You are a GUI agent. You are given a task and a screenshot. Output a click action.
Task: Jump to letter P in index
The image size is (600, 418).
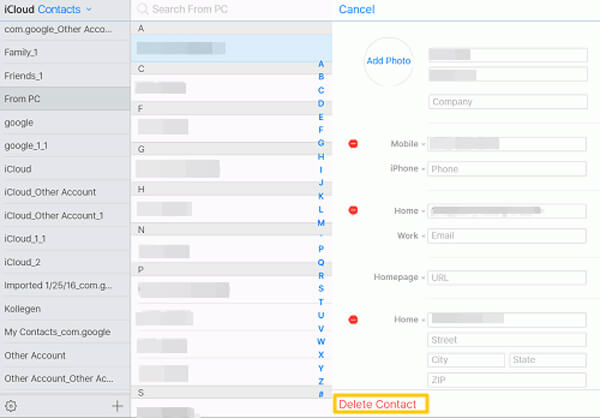[x=321, y=249]
